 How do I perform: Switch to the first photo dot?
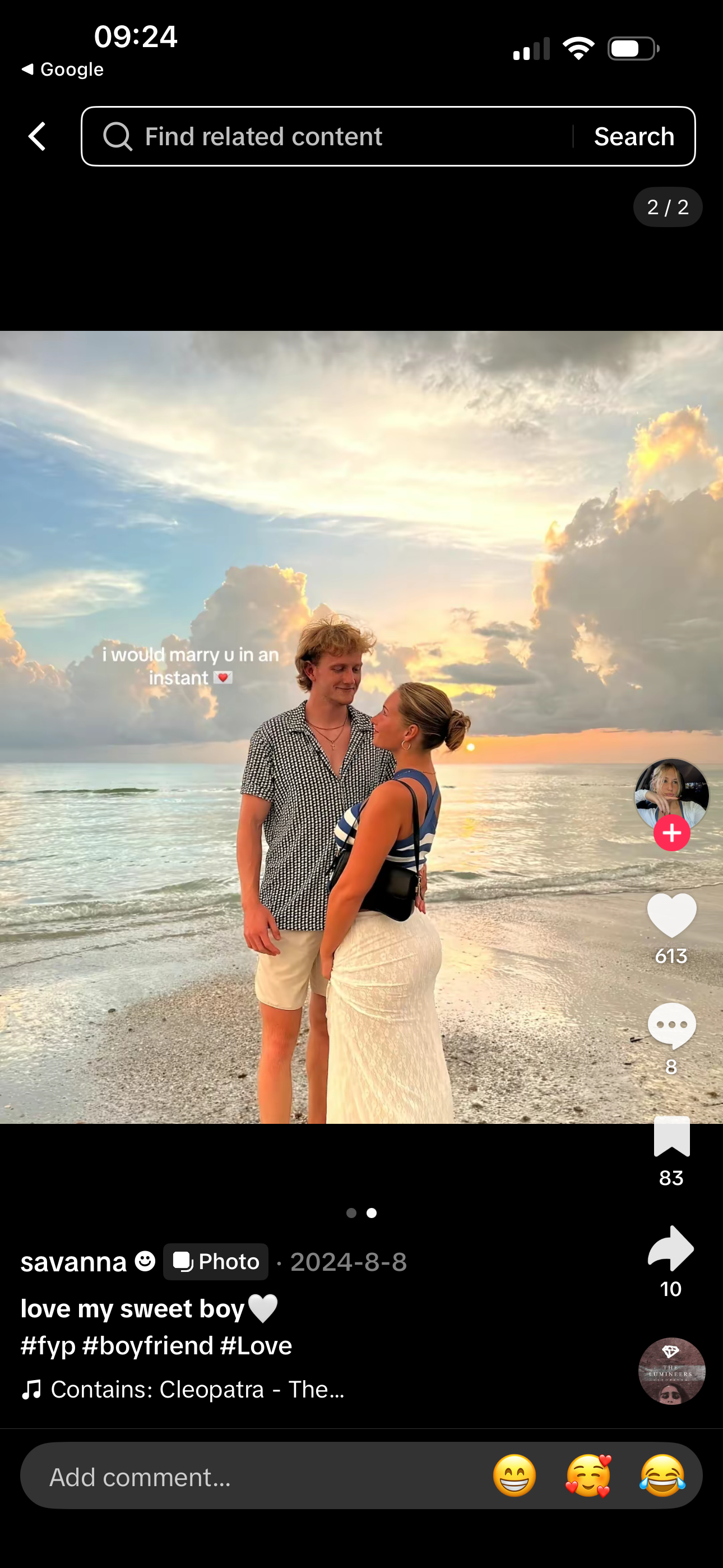pyautogui.click(x=351, y=1213)
